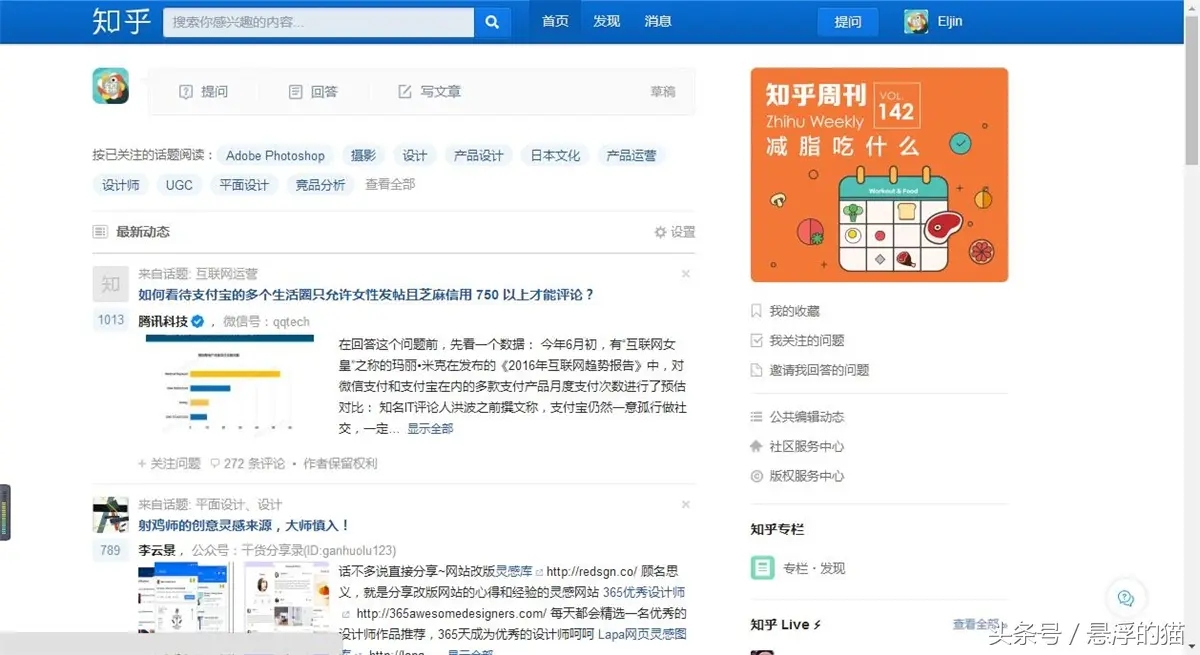Open the redsgn.co link
The height and width of the screenshot is (655, 1200).
[x=591, y=572]
